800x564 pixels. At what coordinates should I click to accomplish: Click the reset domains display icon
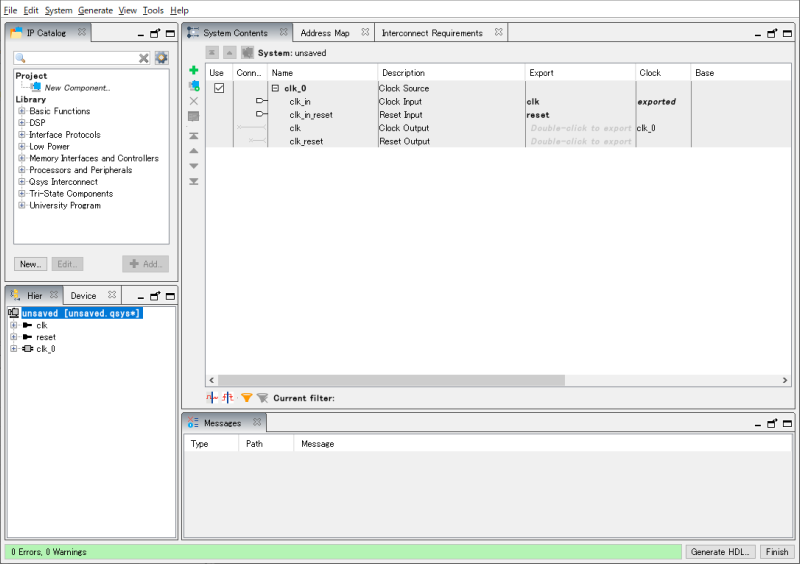click(x=228, y=398)
